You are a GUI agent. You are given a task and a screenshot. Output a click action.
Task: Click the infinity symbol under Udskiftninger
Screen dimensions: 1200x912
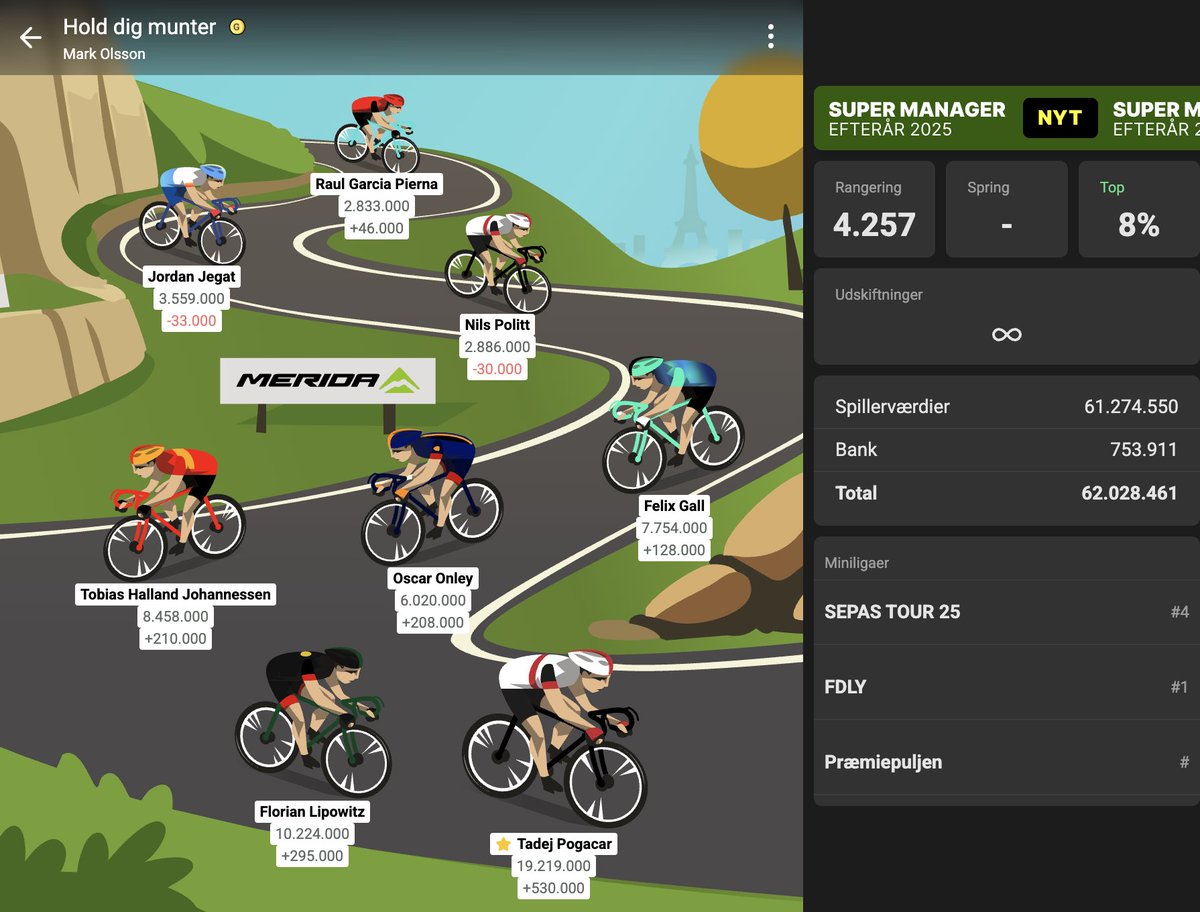pos(1006,334)
